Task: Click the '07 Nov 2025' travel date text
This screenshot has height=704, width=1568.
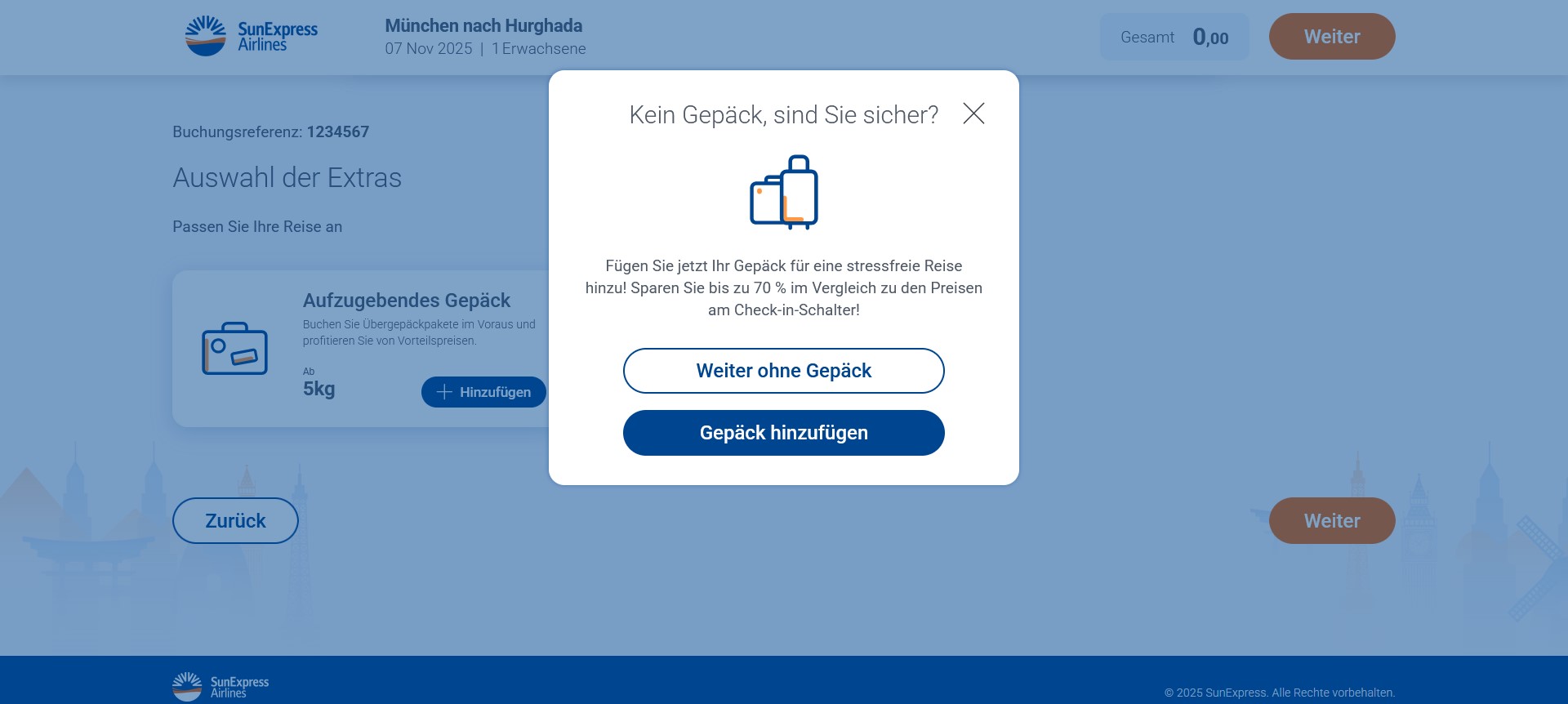Action: point(429,49)
